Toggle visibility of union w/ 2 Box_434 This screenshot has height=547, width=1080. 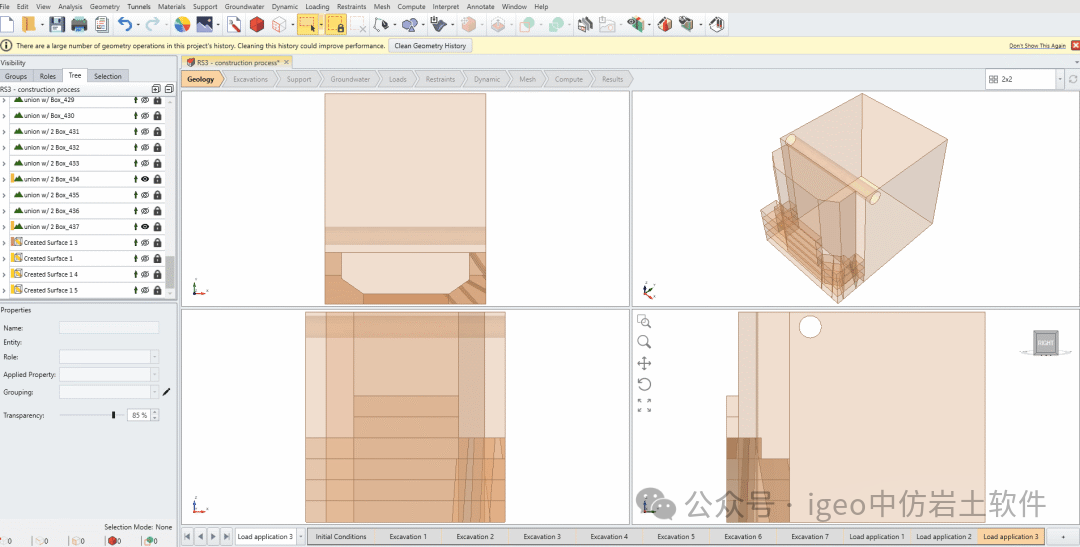tap(145, 179)
